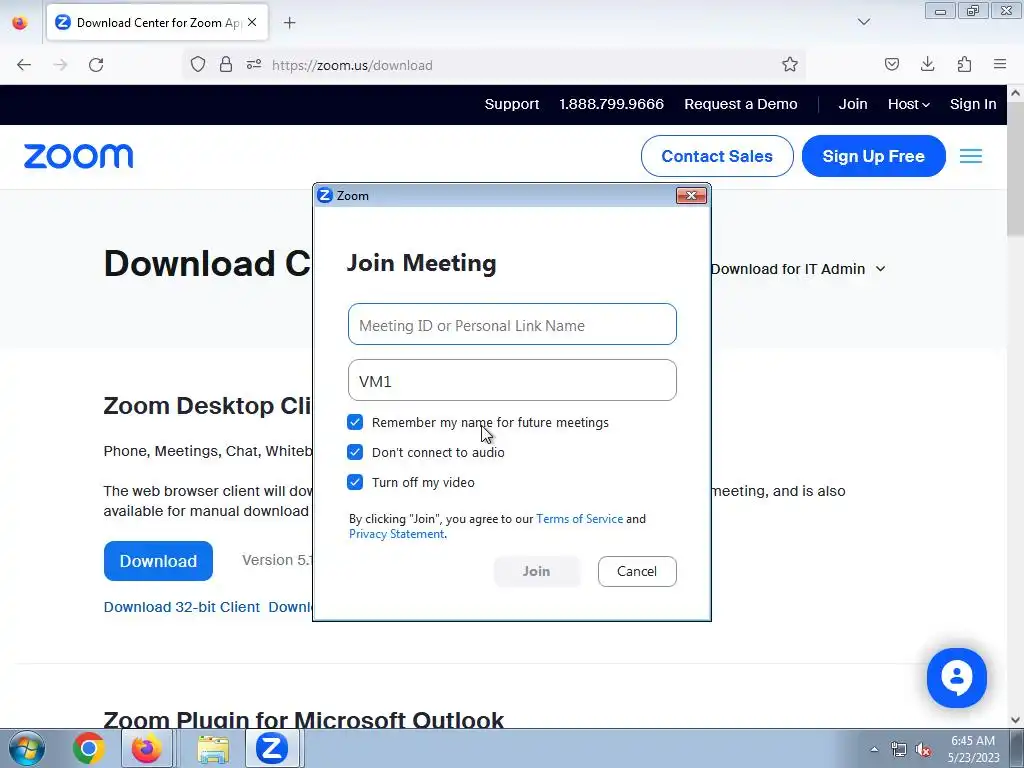Uncheck Remember my name for future meetings
Screen dimensions: 1024x768
coord(355,422)
